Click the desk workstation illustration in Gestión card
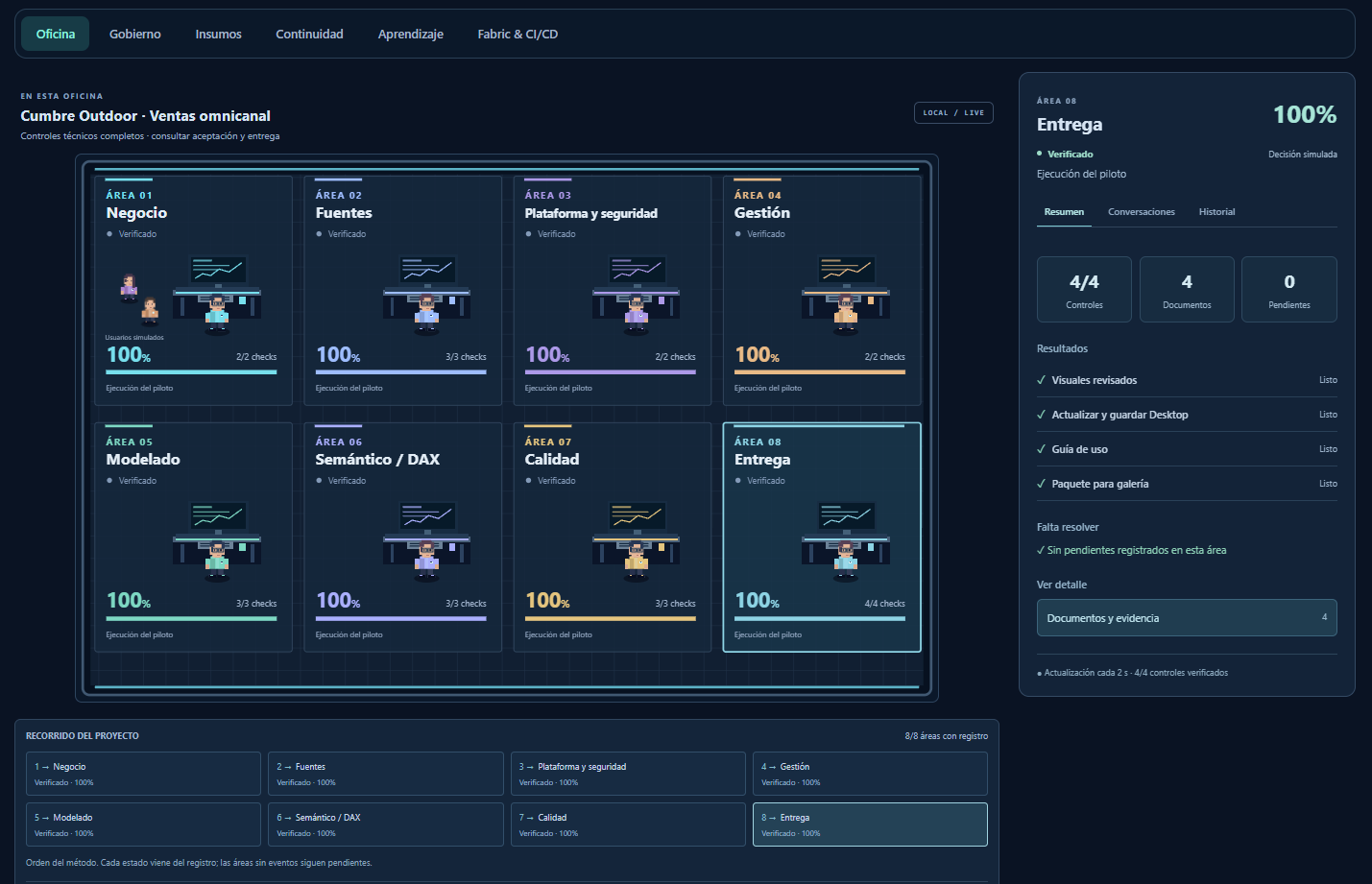Image resolution: width=1372 pixels, height=884 pixels. click(x=845, y=294)
